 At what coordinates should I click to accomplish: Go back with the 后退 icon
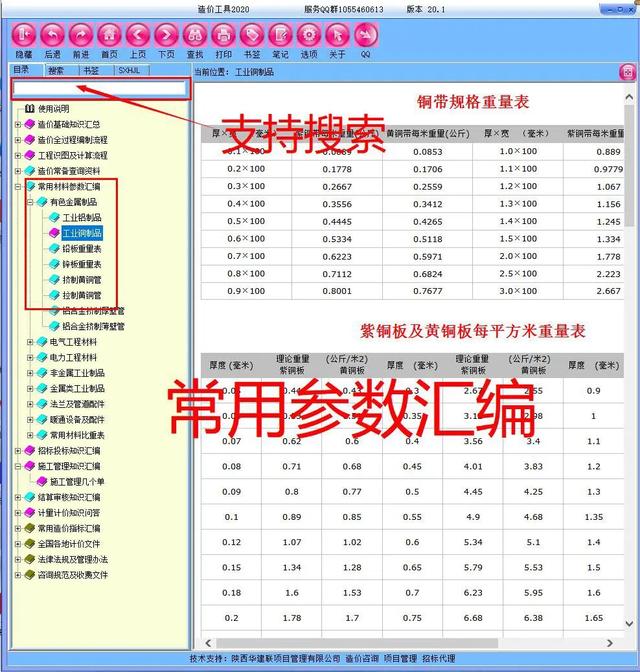click(x=52, y=35)
